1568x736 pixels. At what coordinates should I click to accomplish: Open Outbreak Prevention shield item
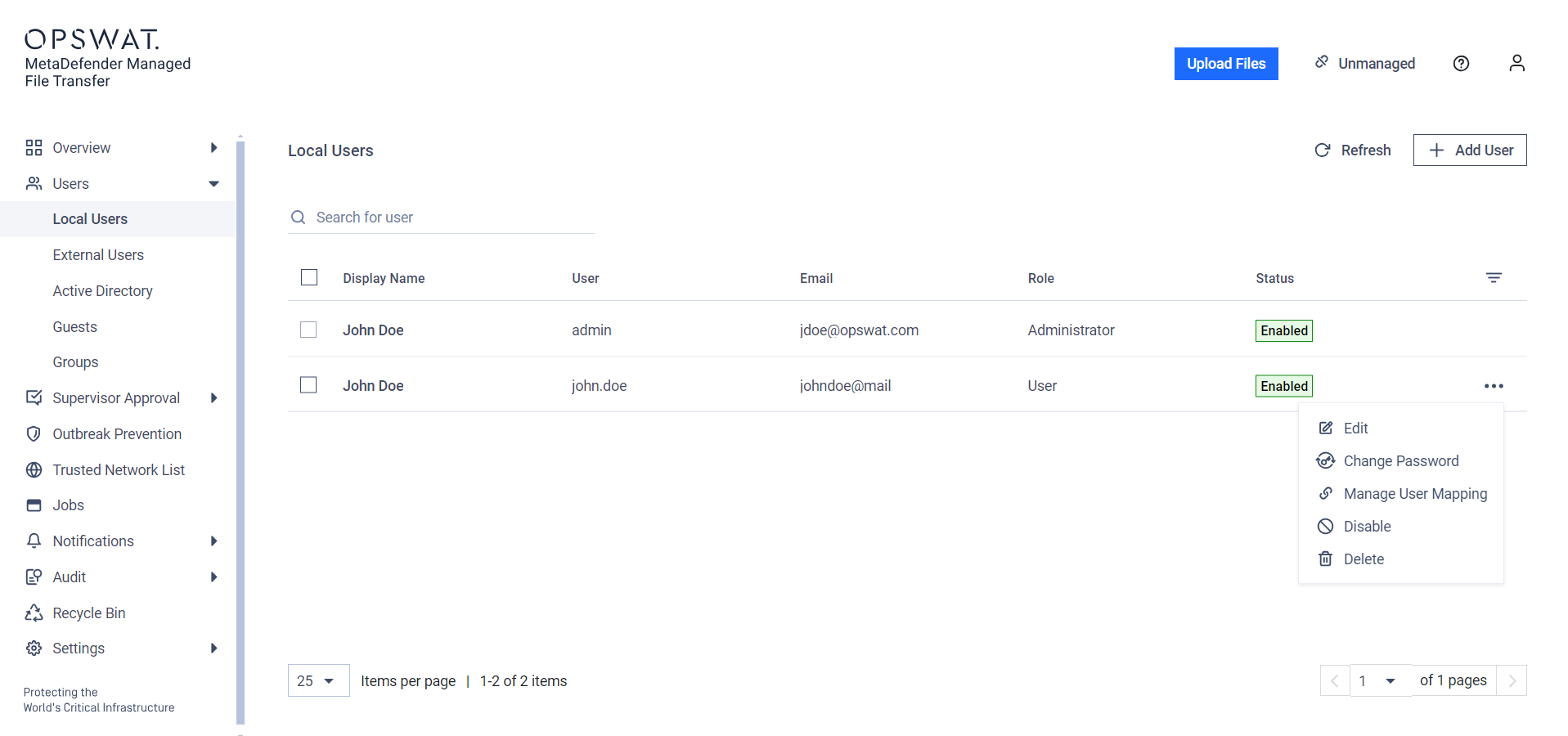pos(116,434)
